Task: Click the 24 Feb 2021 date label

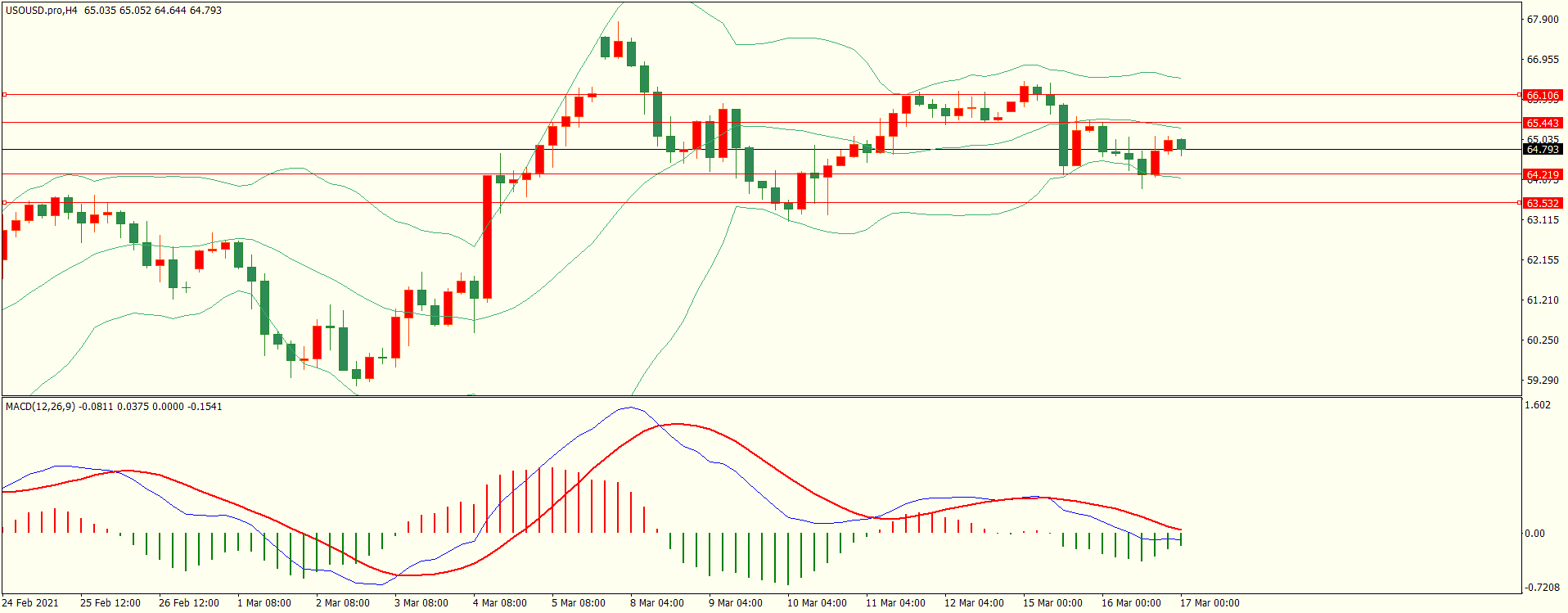Action: 30,603
